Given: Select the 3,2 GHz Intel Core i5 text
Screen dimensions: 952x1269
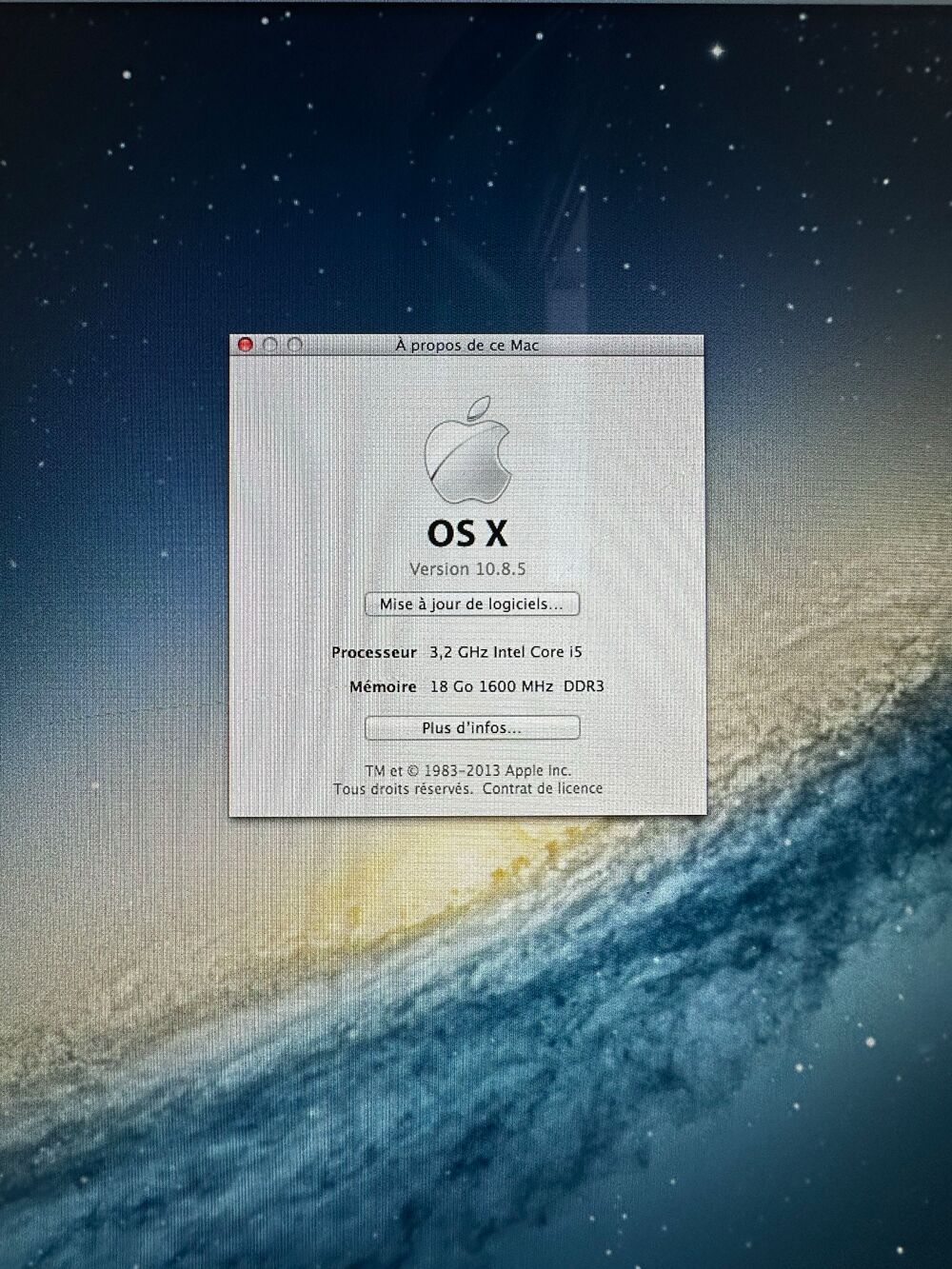Looking at the screenshot, I should [506, 652].
